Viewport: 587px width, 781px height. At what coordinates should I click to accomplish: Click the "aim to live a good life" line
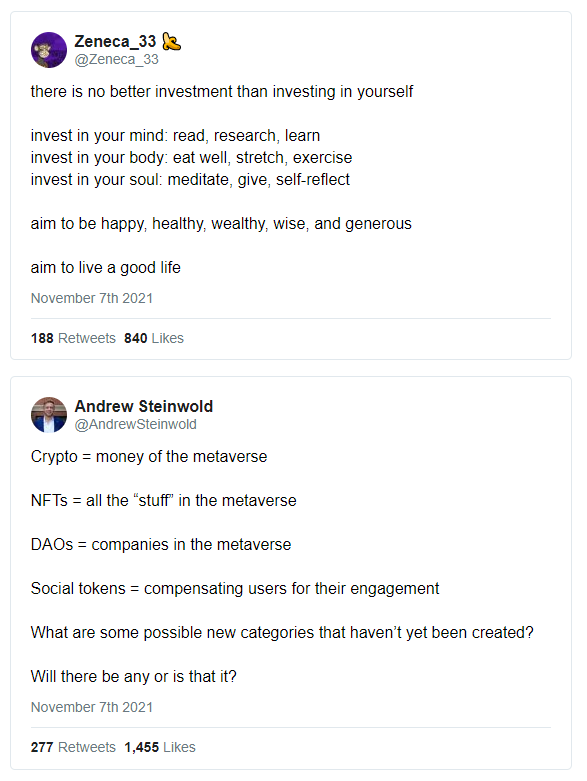point(106,267)
